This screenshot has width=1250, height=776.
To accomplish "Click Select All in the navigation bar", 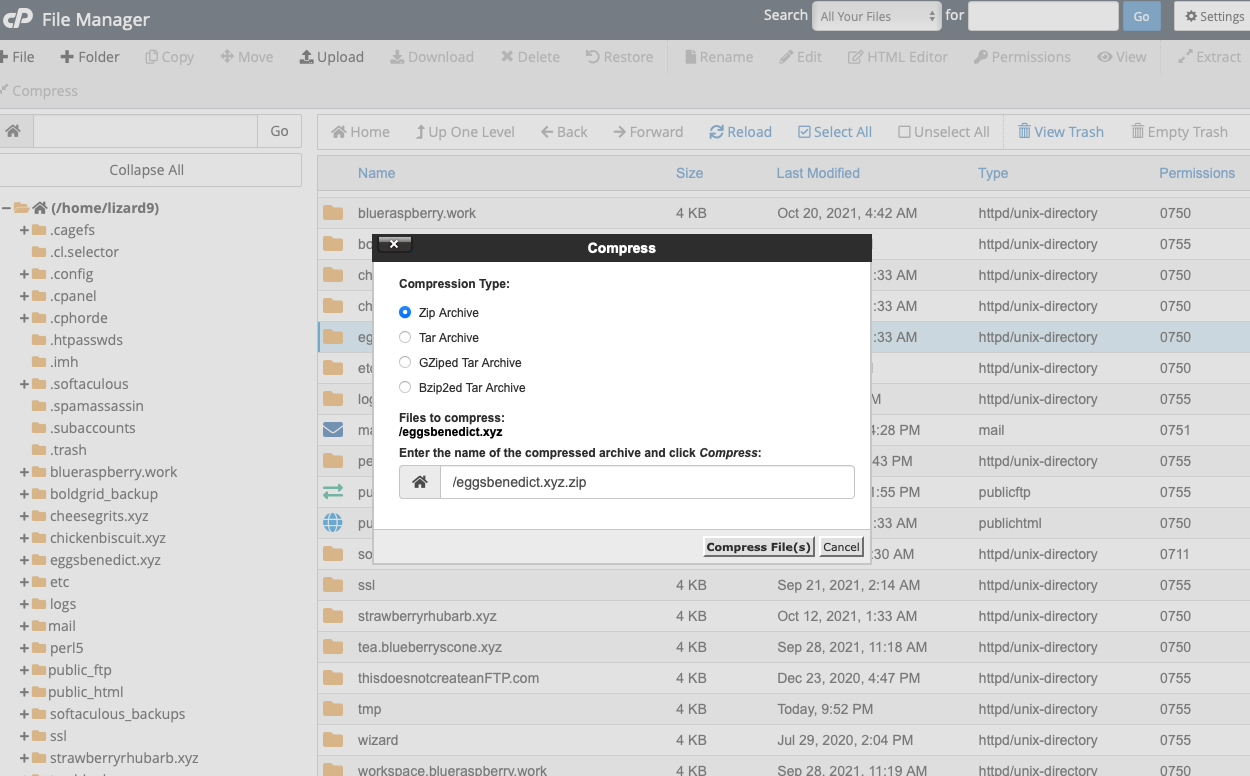I will coord(834,132).
